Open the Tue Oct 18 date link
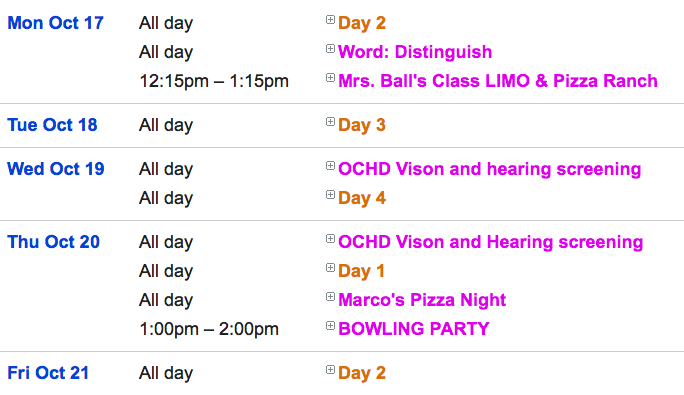 (52, 125)
